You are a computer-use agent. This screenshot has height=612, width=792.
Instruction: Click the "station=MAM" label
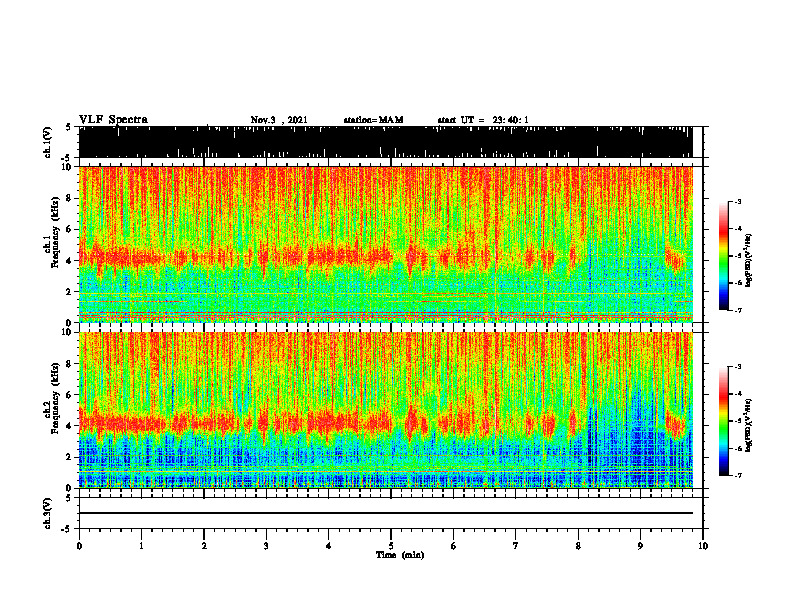373,120
